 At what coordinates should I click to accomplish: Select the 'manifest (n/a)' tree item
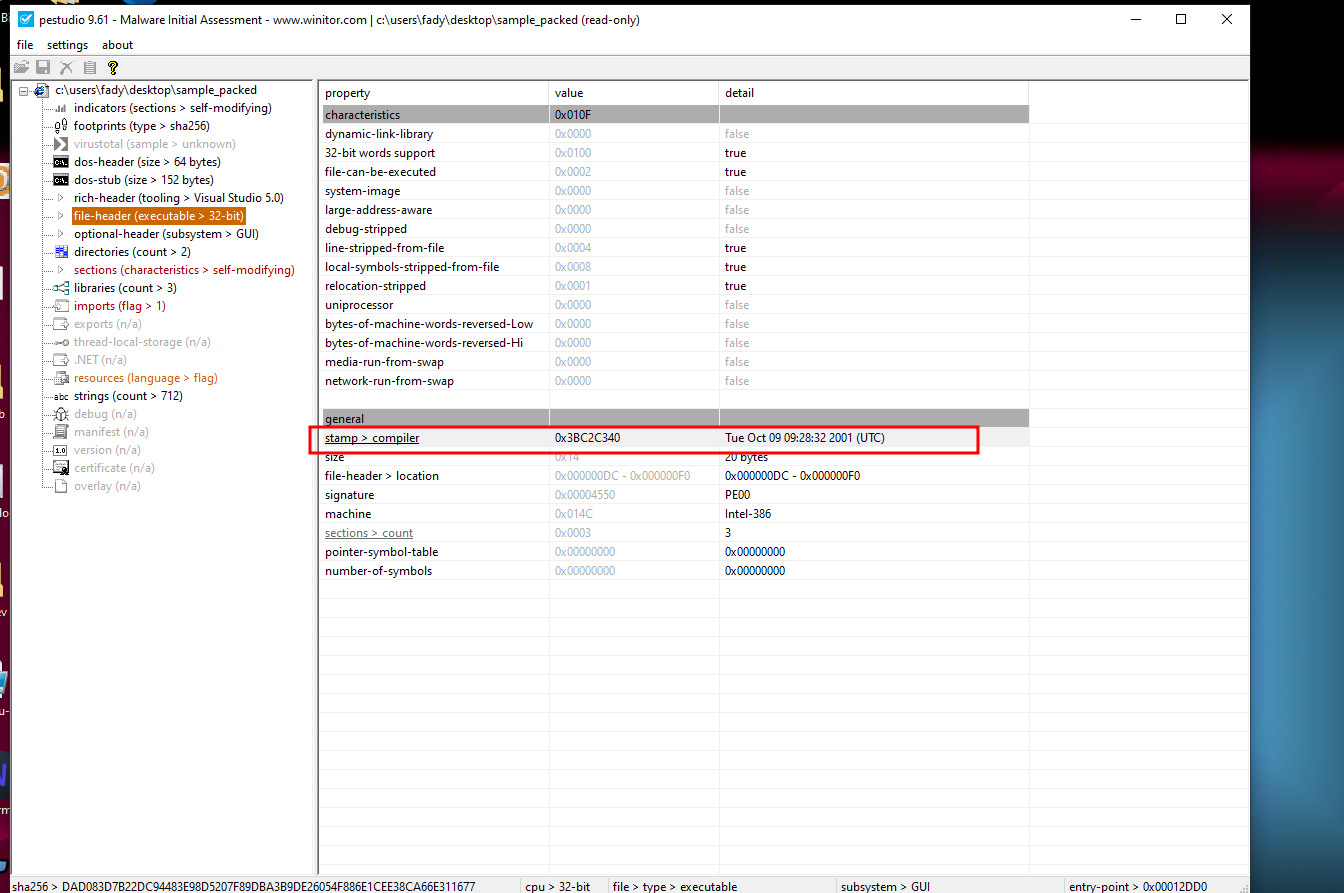pos(111,432)
